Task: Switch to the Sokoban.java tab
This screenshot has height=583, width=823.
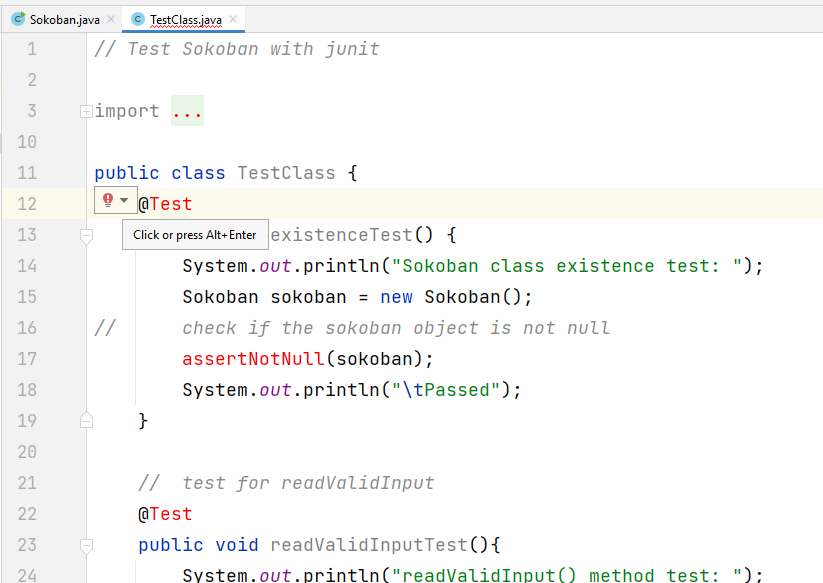Action: [x=64, y=19]
